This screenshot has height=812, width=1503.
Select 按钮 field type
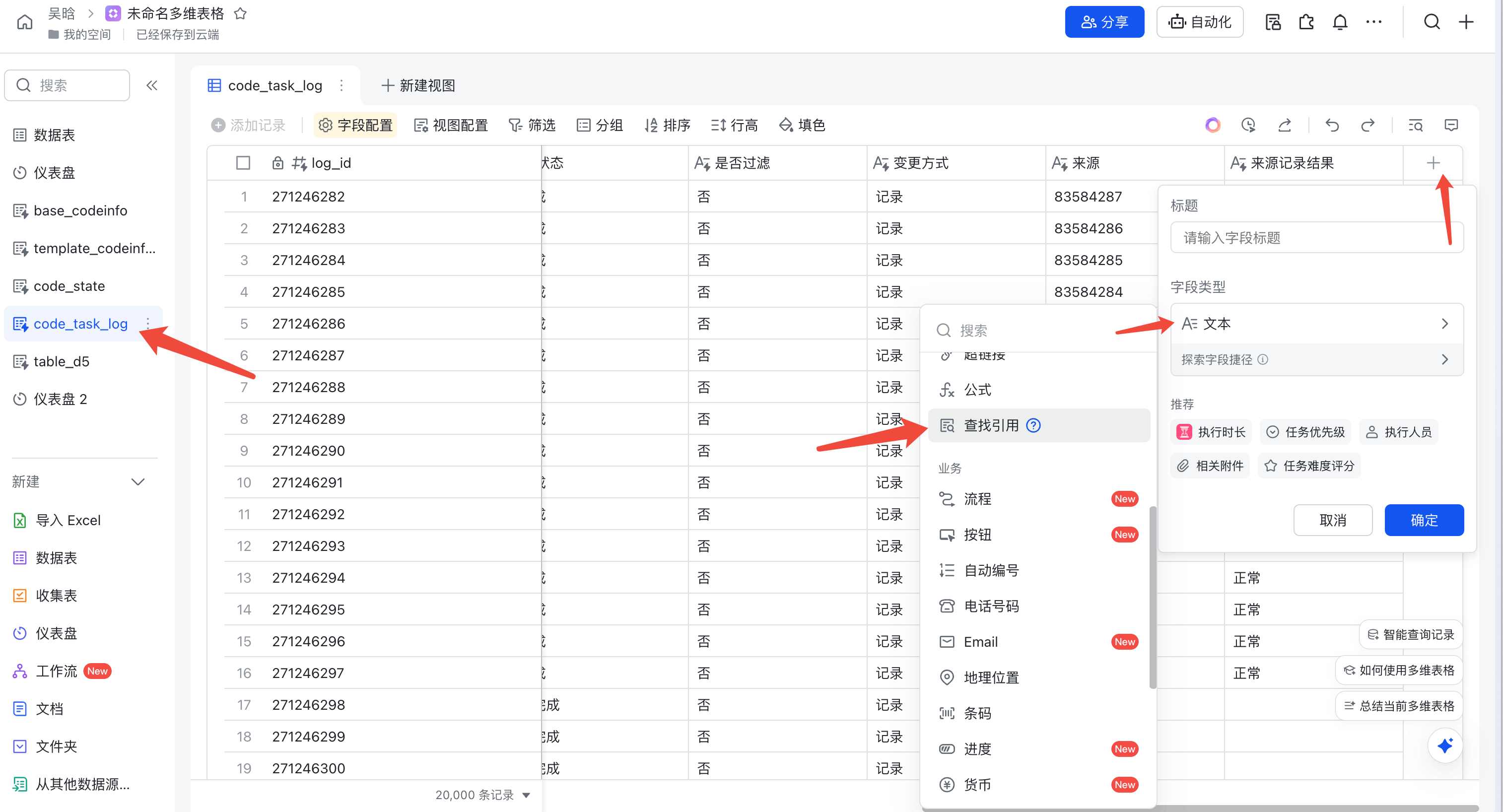(1038, 535)
